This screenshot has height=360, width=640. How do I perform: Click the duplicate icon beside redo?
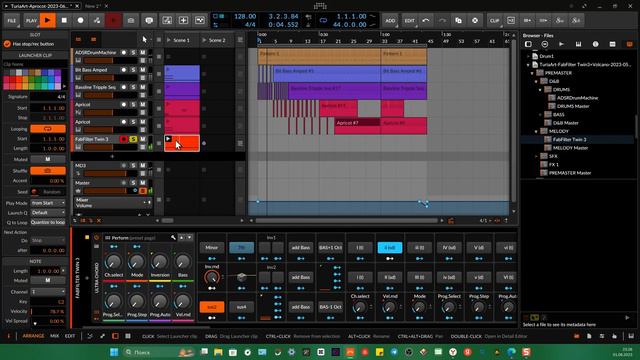click(x=458, y=20)
